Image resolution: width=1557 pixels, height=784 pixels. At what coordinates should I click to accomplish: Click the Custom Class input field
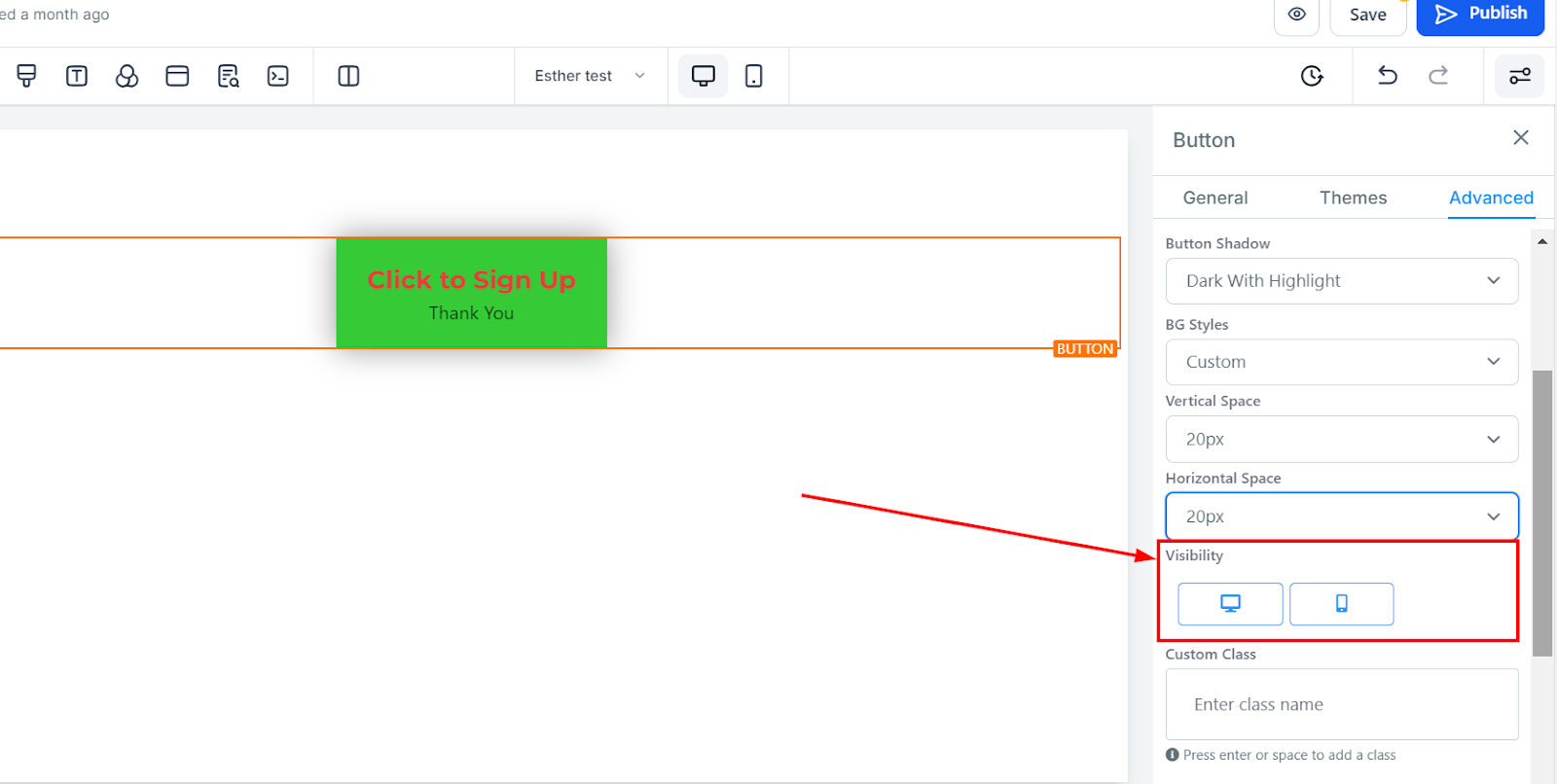(x=1342, y=704)
